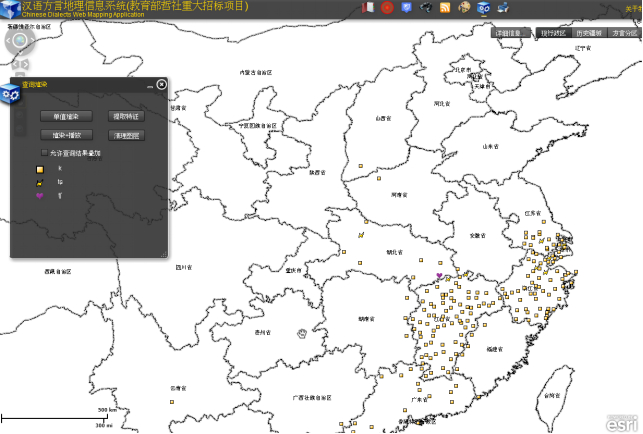
Task: Click the 山东省 map label
Action: [490, 146]
